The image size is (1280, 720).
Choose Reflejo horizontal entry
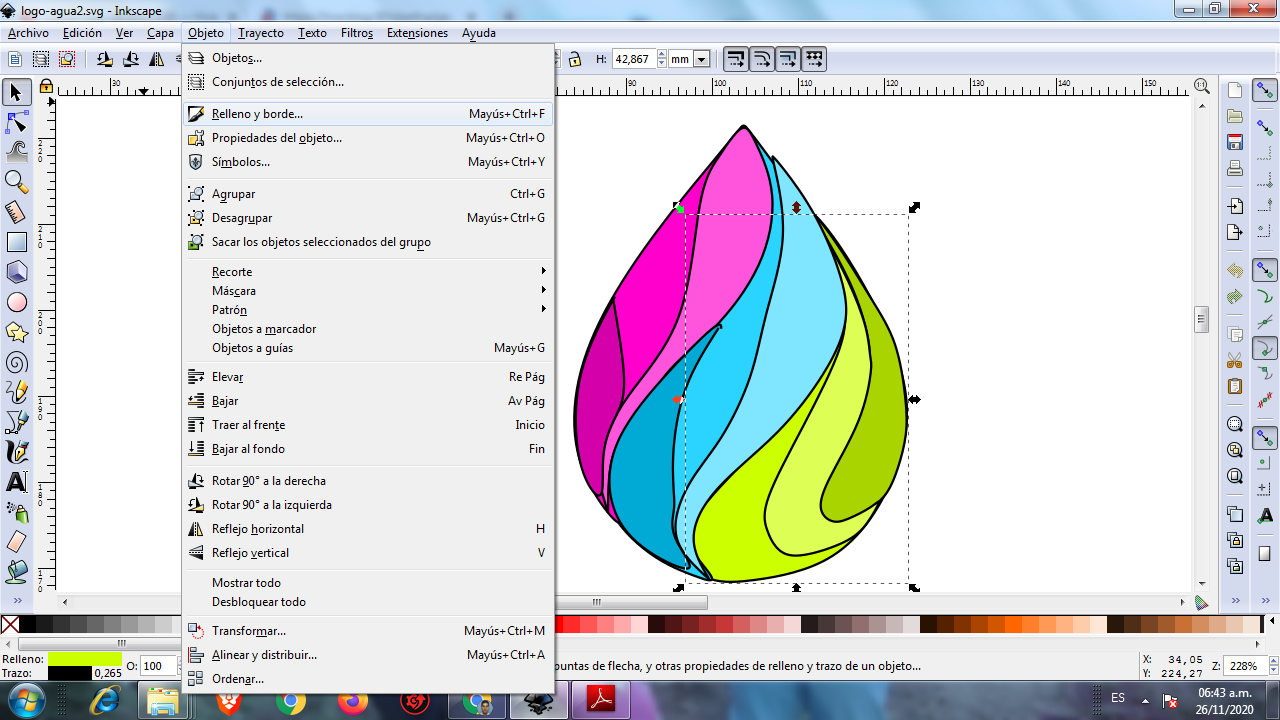coord(368,529)
